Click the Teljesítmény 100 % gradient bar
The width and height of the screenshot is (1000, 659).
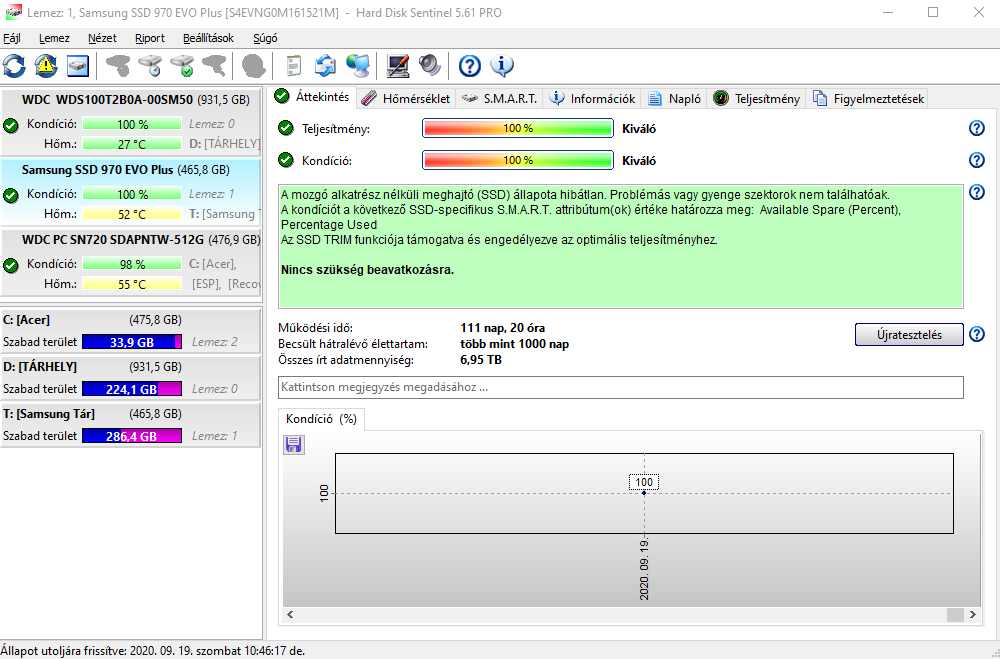[518, 128]
